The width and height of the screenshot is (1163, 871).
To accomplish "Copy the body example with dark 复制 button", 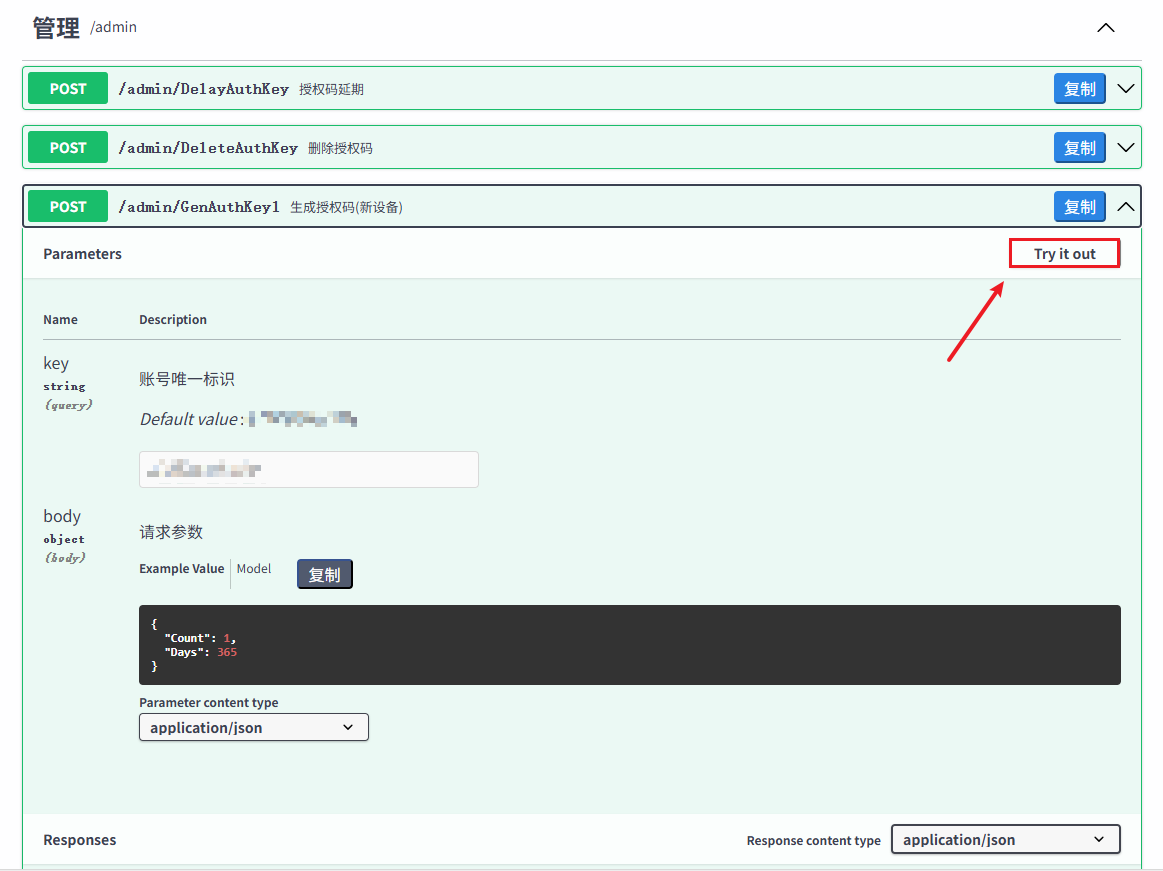I will [x=324, y=574].
